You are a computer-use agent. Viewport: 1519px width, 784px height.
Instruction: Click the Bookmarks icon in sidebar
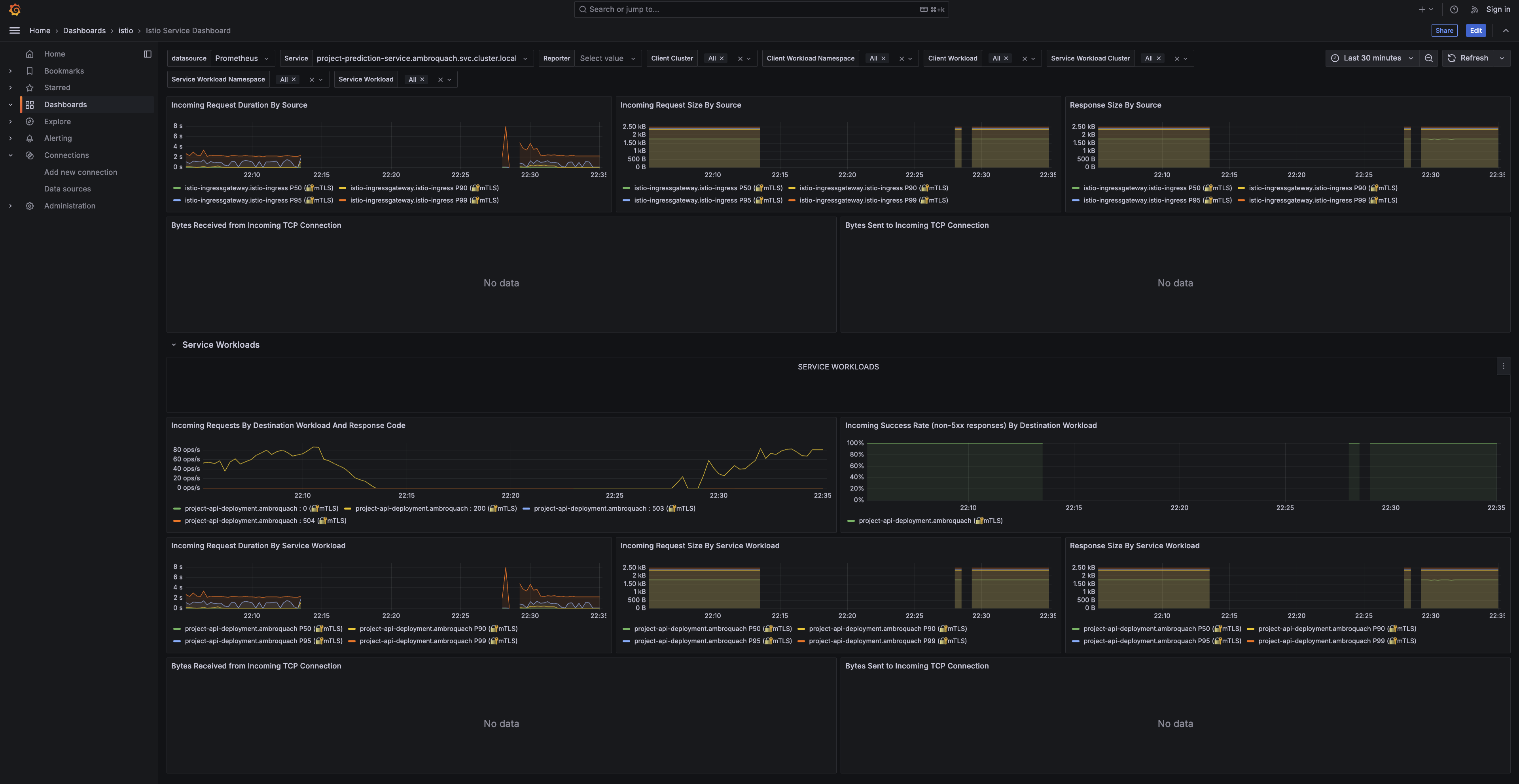[x=30, y=71]
